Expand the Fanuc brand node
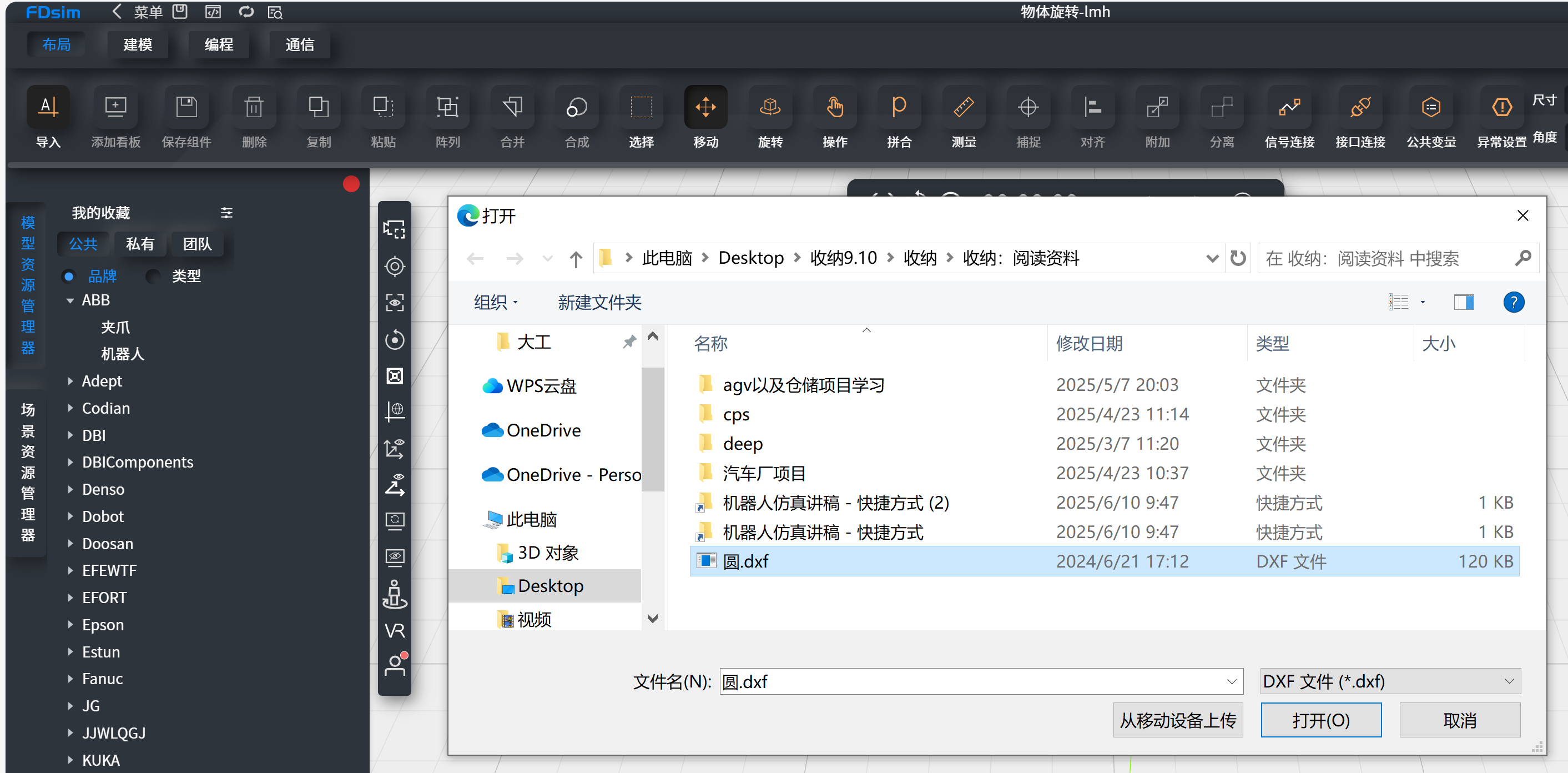Screen dimensions: 1568x773 point(70,679)
